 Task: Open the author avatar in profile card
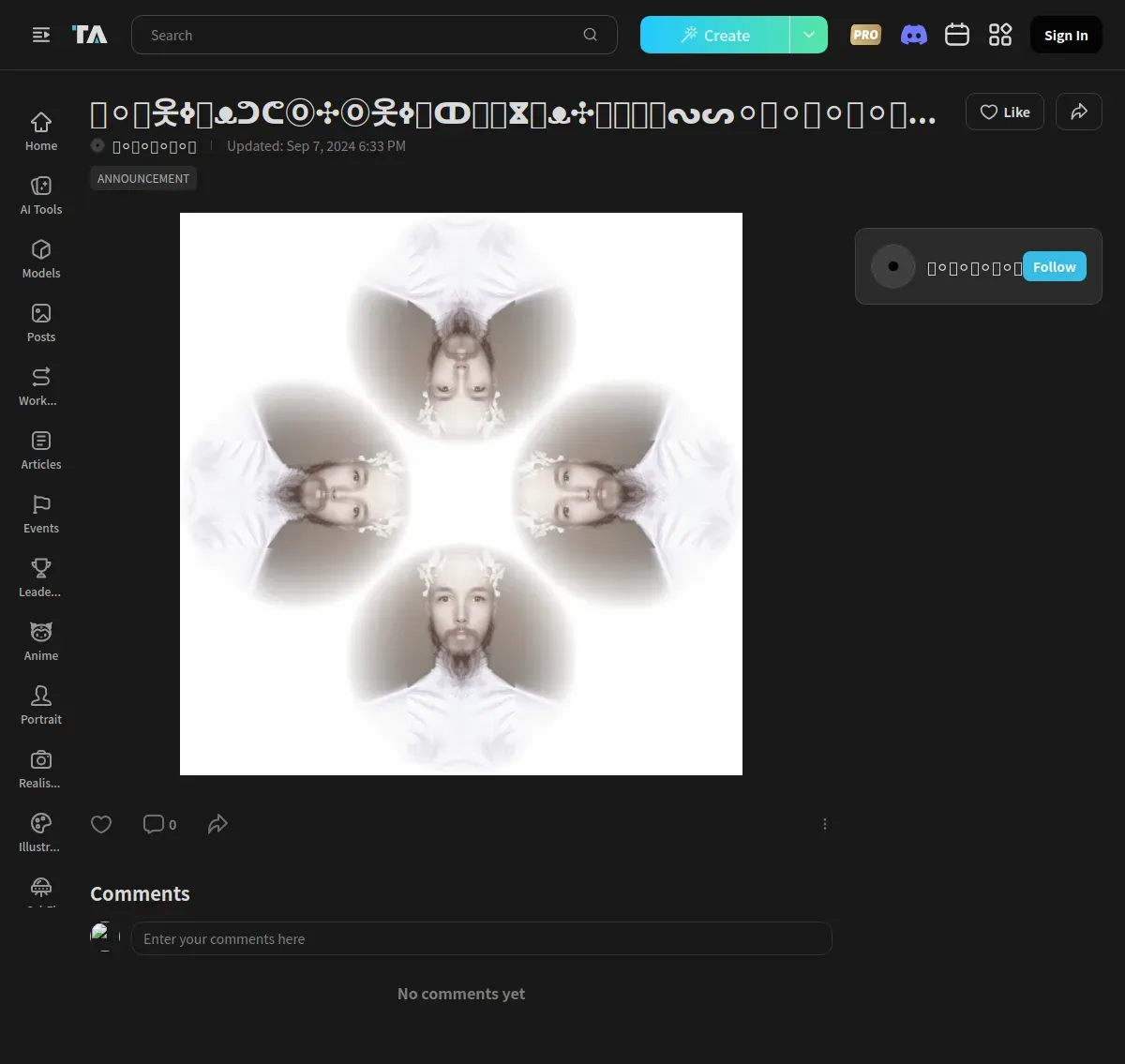pos(893,266)
